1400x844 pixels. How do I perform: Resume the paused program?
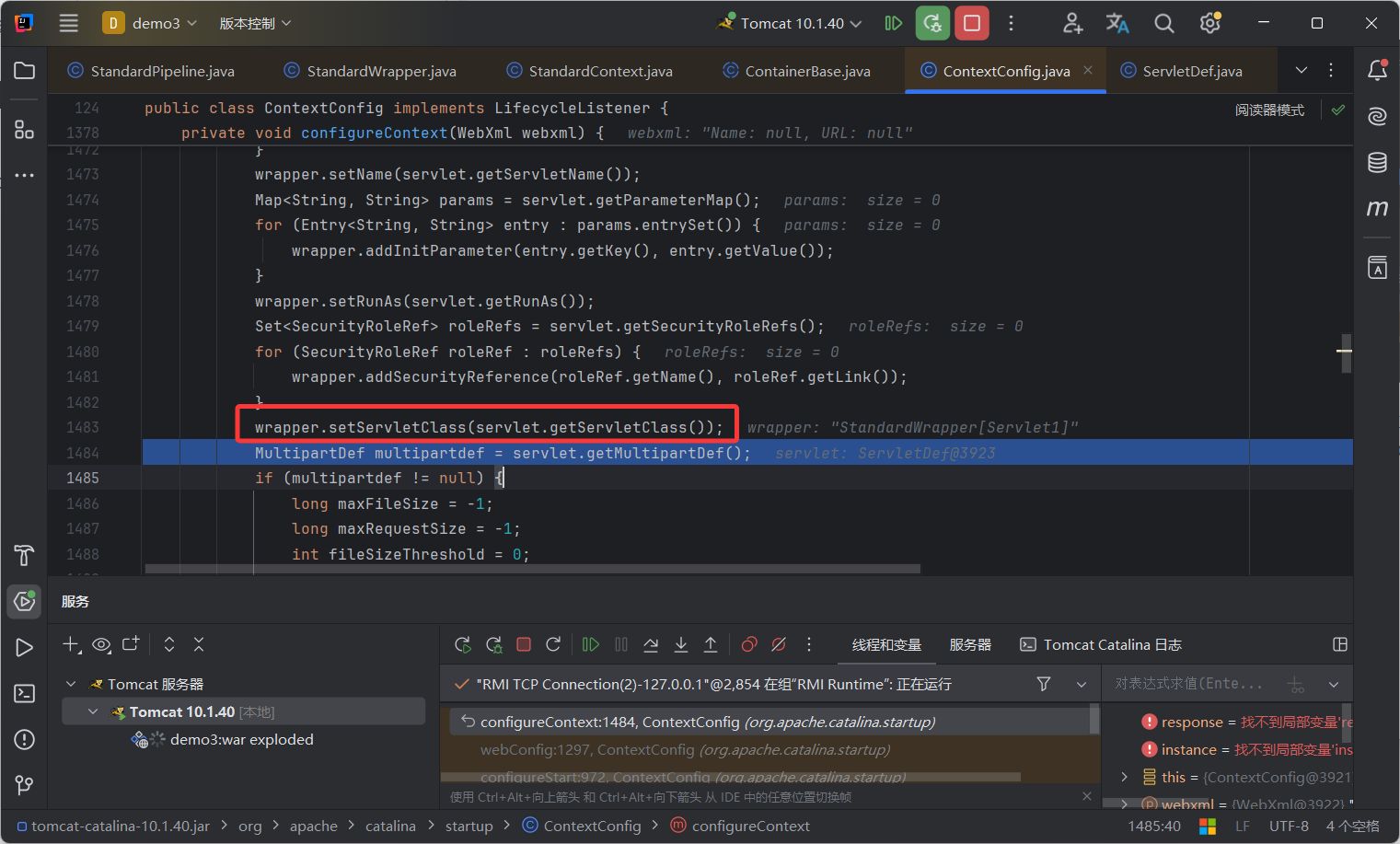(x=590, y=644)
